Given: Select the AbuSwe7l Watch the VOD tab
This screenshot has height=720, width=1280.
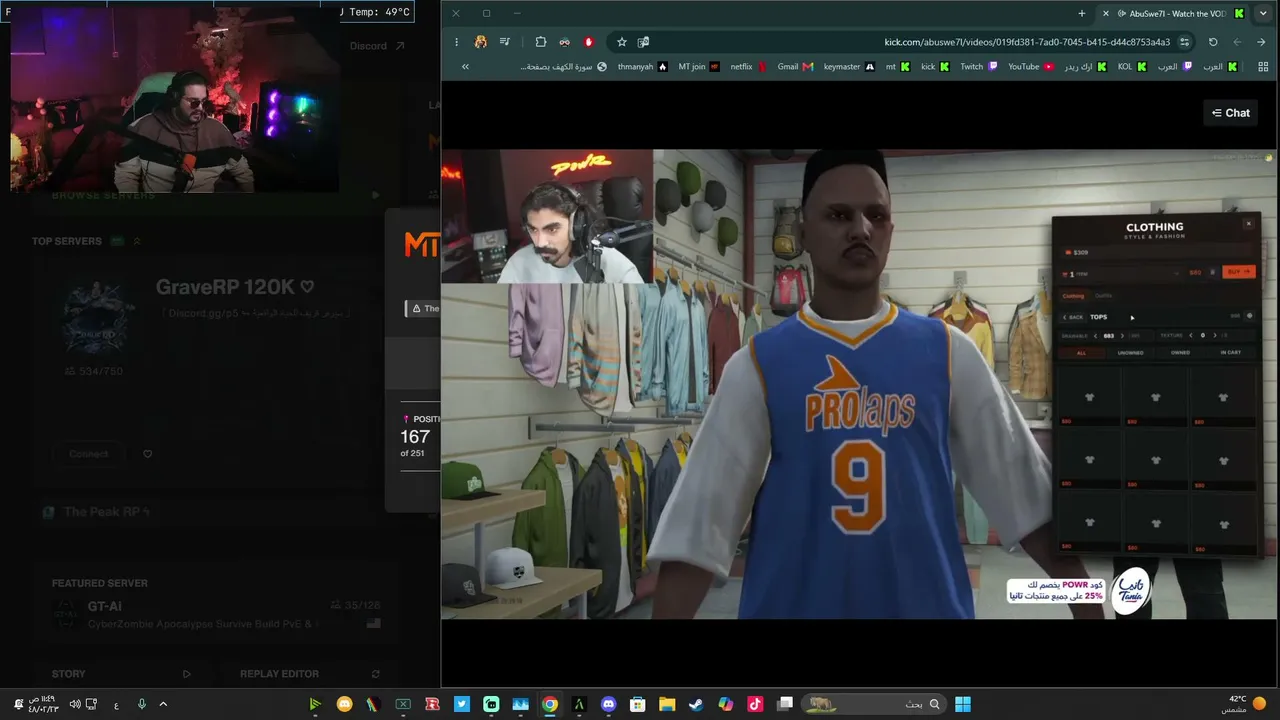Looking at the screenshot, I should pyautogui.click(x=1172, y=13).
